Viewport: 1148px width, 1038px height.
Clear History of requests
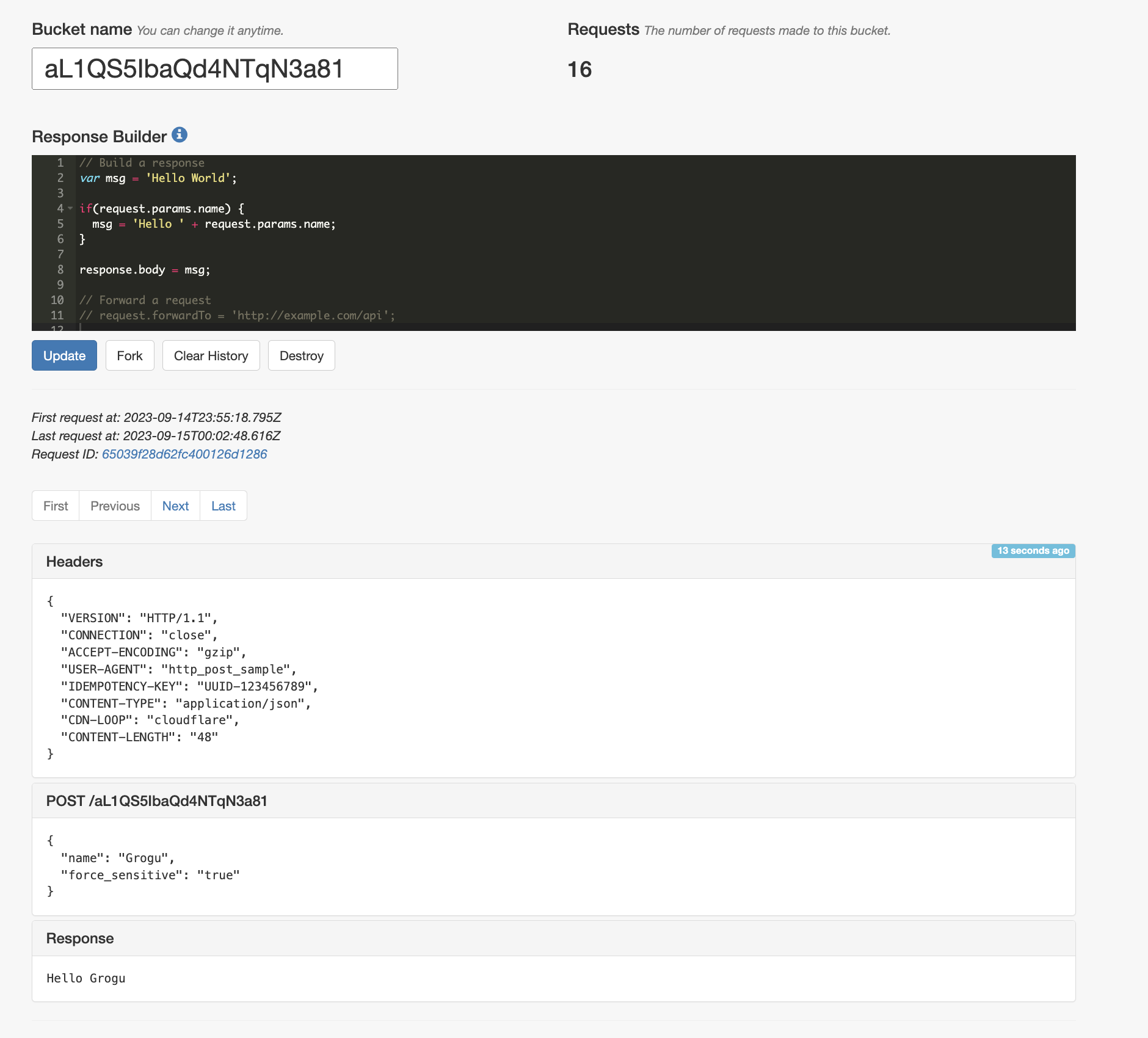point(211,355)
